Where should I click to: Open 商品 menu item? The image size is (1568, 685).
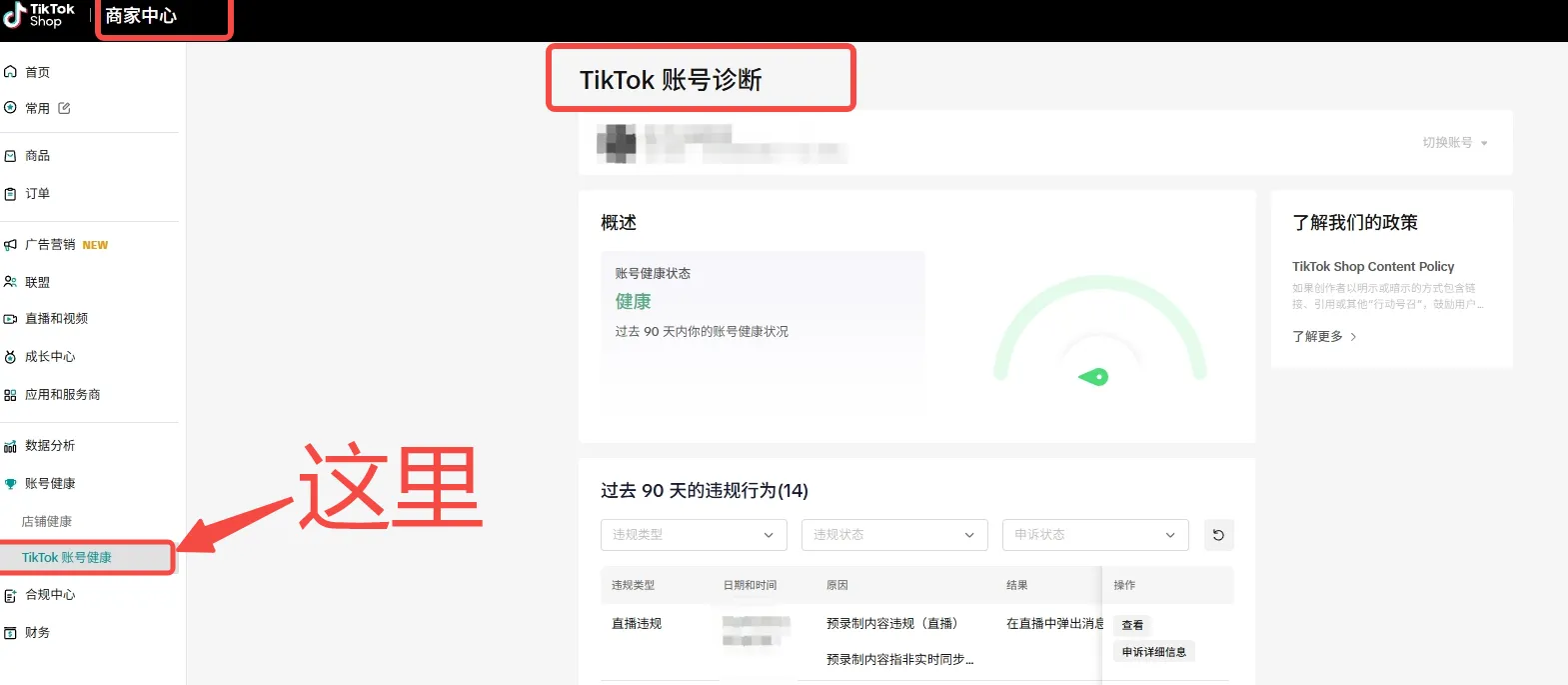click(x=38, y=156)
